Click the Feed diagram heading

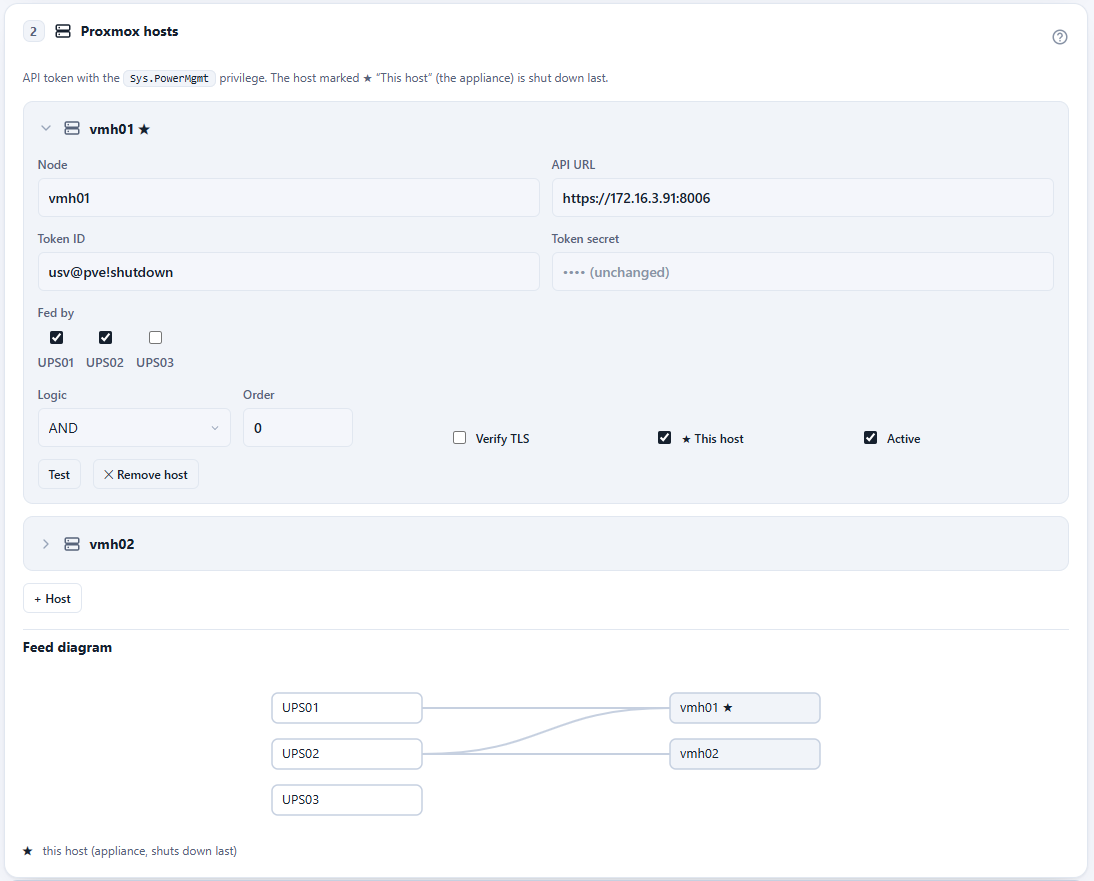(67, 647)
